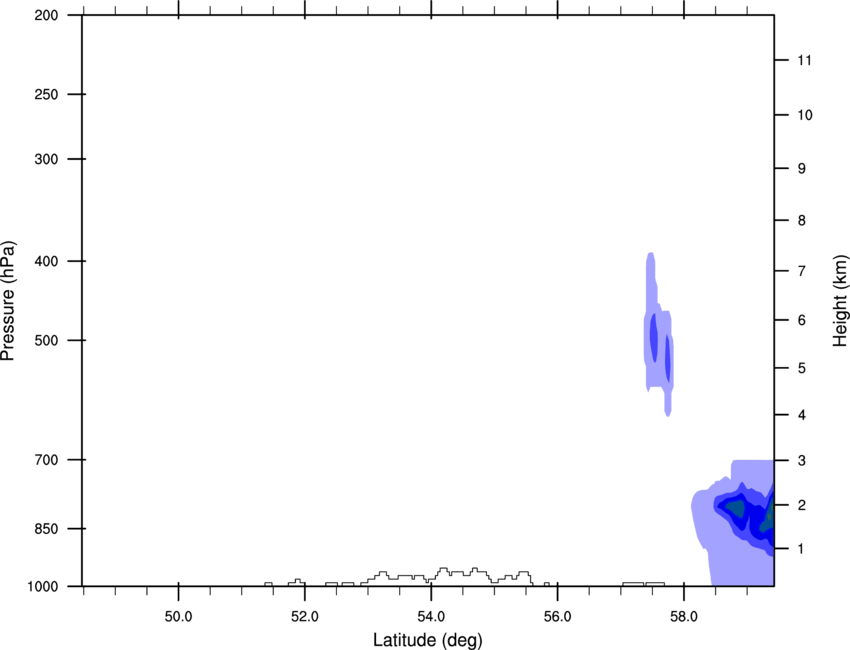Click the 500 pressure axis label
The image size is (850, 650).
click(46, 340)
